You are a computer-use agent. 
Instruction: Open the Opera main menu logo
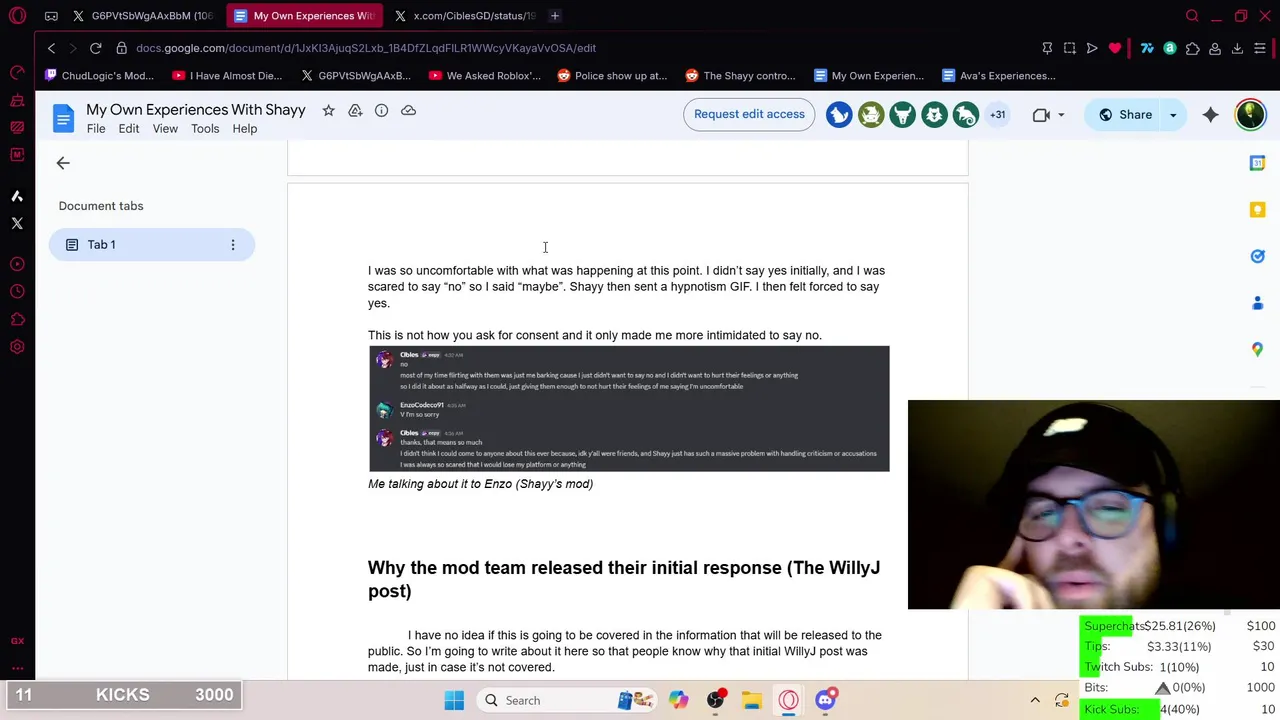click(17, 15)
